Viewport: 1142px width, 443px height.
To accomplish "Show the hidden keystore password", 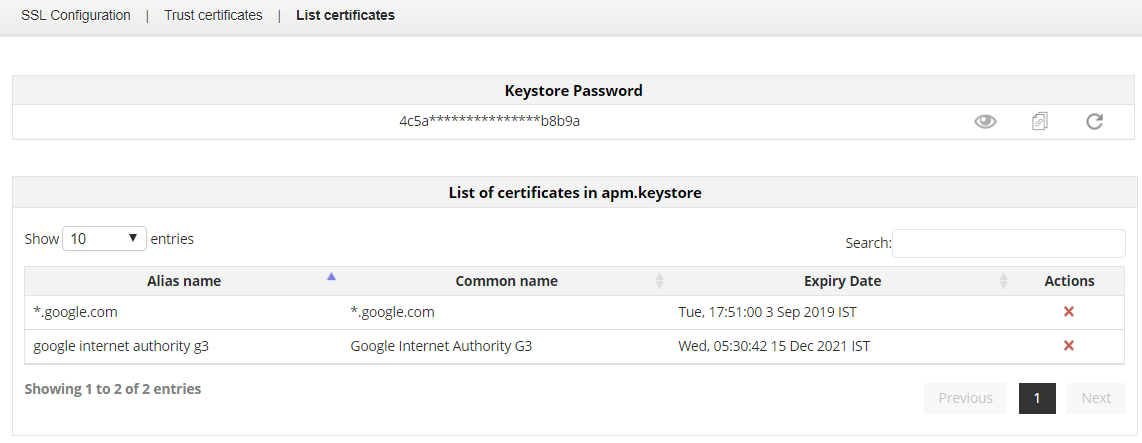I will [985, 122].
